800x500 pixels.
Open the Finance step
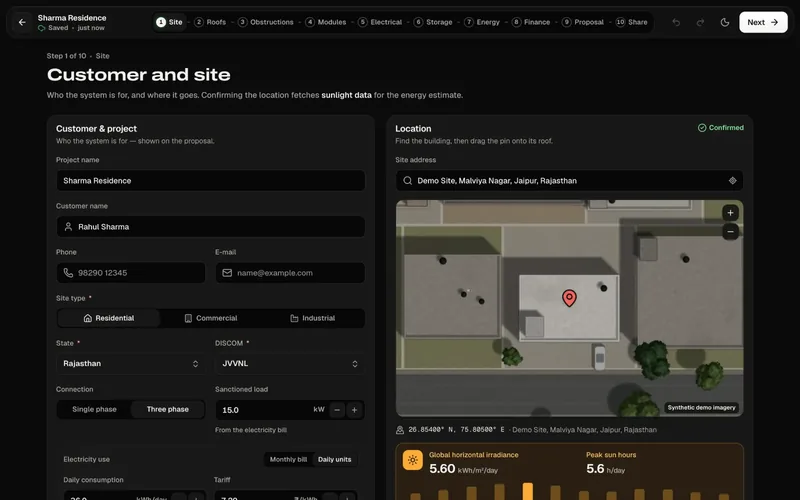[x=531, y=22]
